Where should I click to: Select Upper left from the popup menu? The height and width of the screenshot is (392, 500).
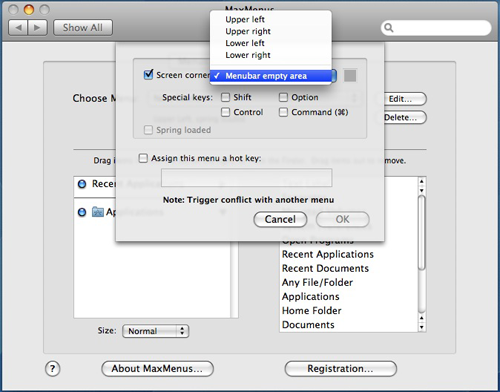pos(271,19)
